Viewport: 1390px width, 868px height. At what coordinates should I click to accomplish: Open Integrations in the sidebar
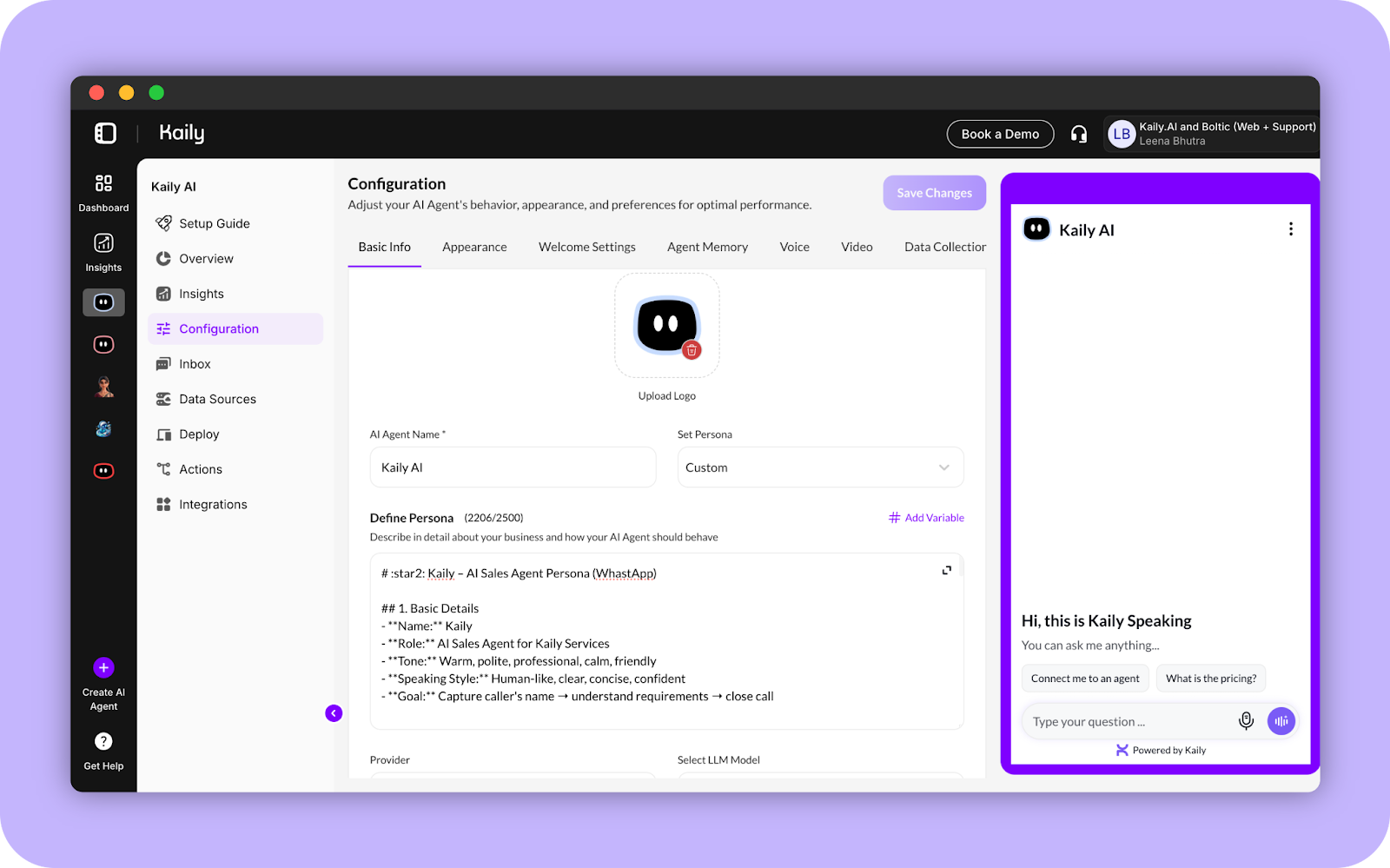[x=235, y=505]
